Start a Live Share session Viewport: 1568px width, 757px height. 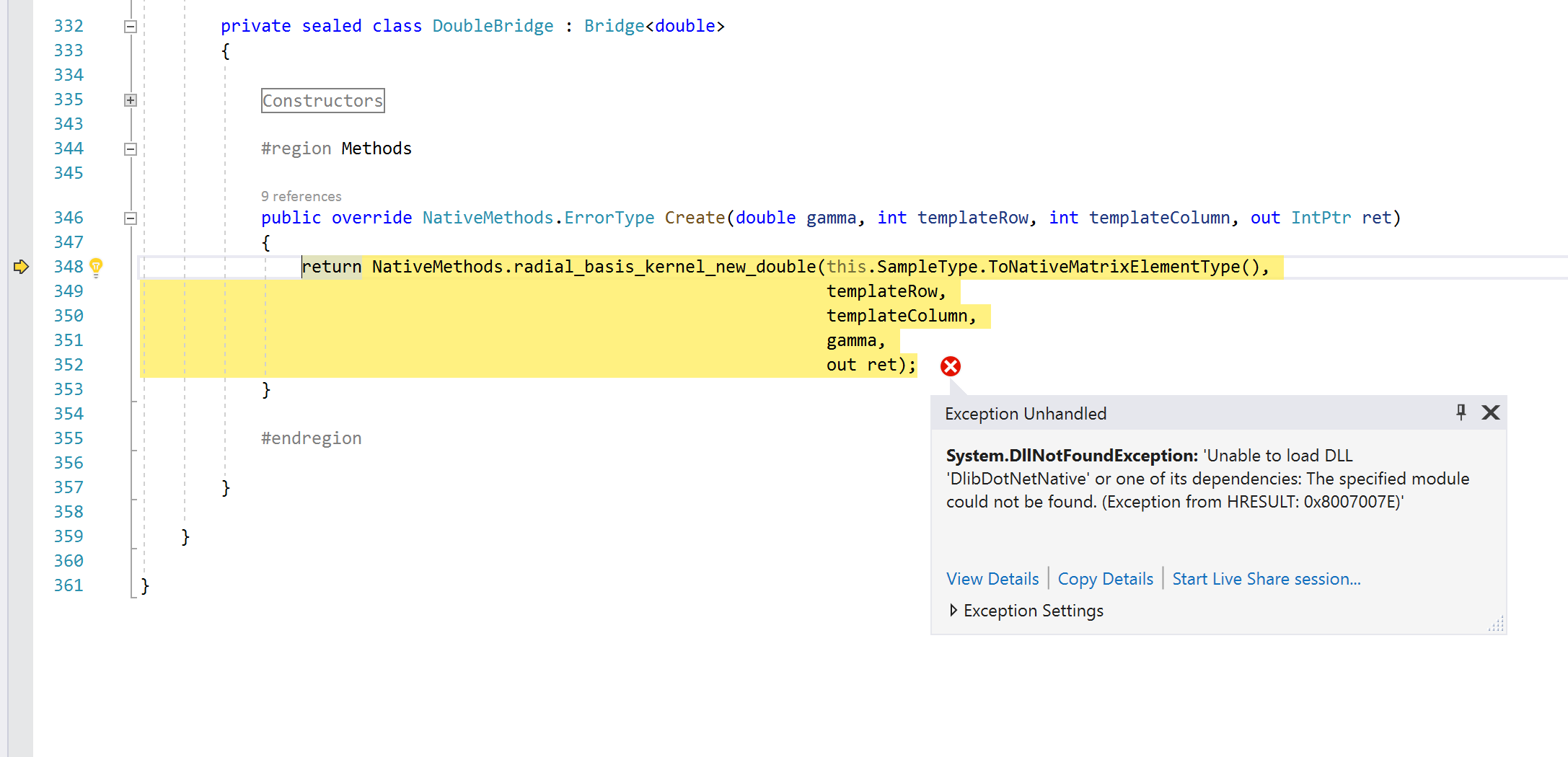pos(1266,579)
